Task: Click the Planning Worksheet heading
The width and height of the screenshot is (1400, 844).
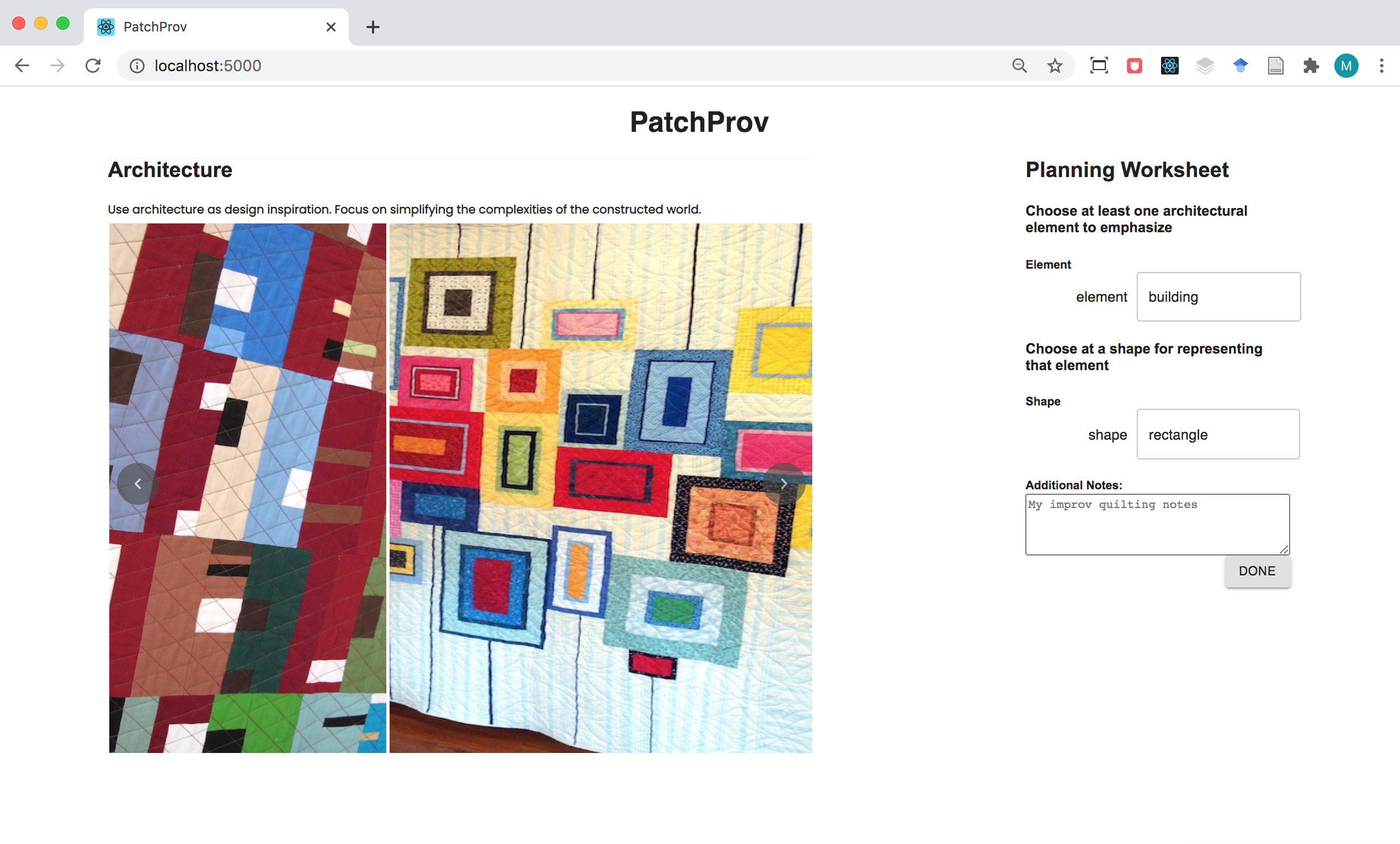Action: [1127, 170]
